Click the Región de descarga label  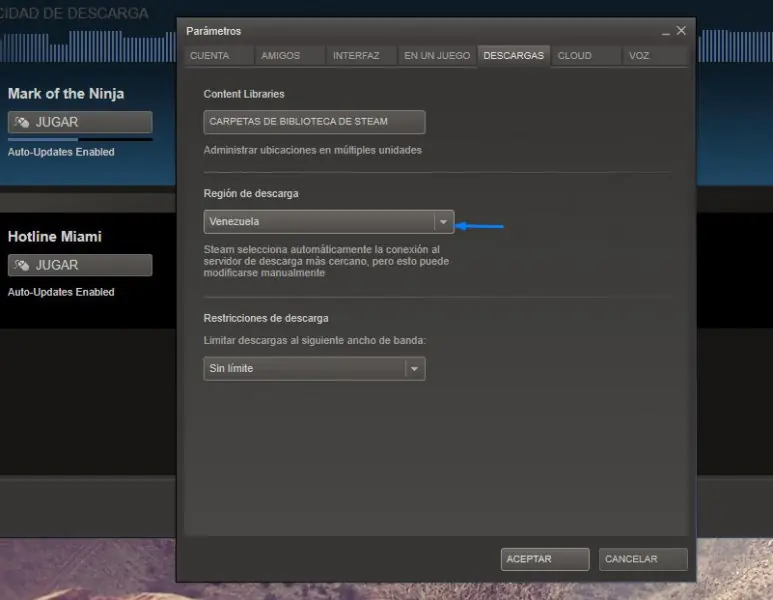click(251, 194)
